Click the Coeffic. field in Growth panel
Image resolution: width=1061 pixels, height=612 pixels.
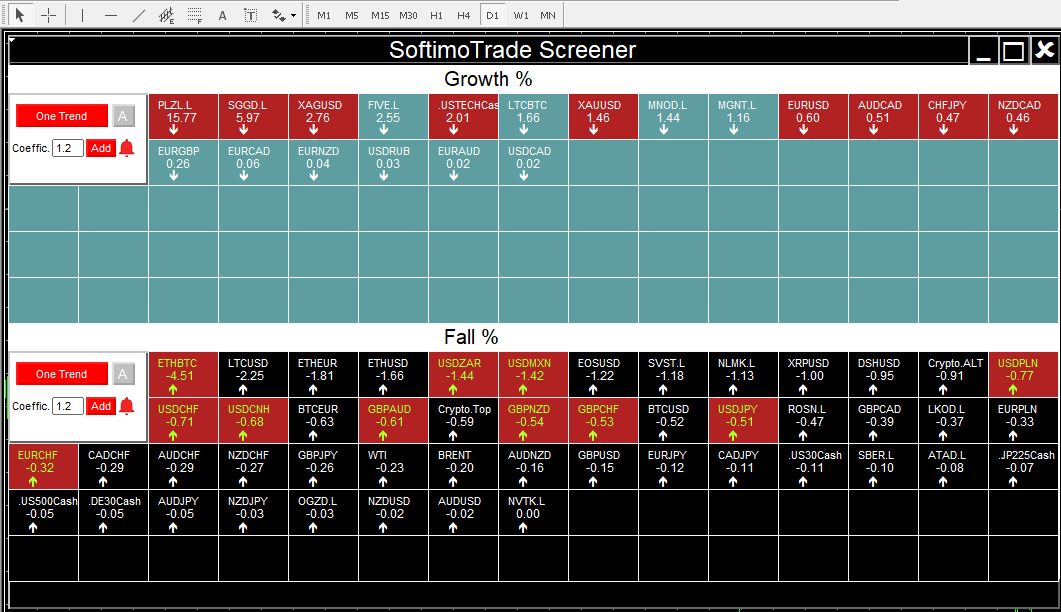coord(68,148)
